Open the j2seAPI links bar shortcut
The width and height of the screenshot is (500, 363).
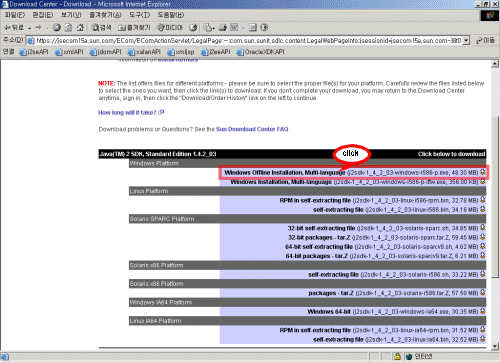(x=34, y=52)
